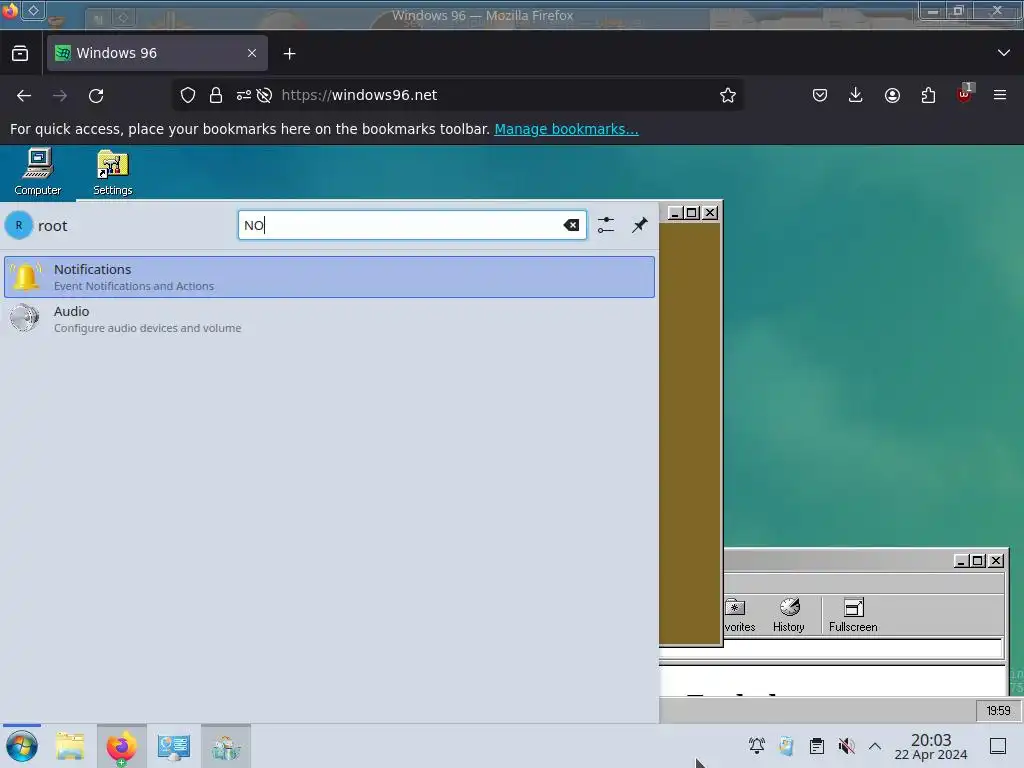
Task: Bookmark this page with the star
Action: click(728, 95)
